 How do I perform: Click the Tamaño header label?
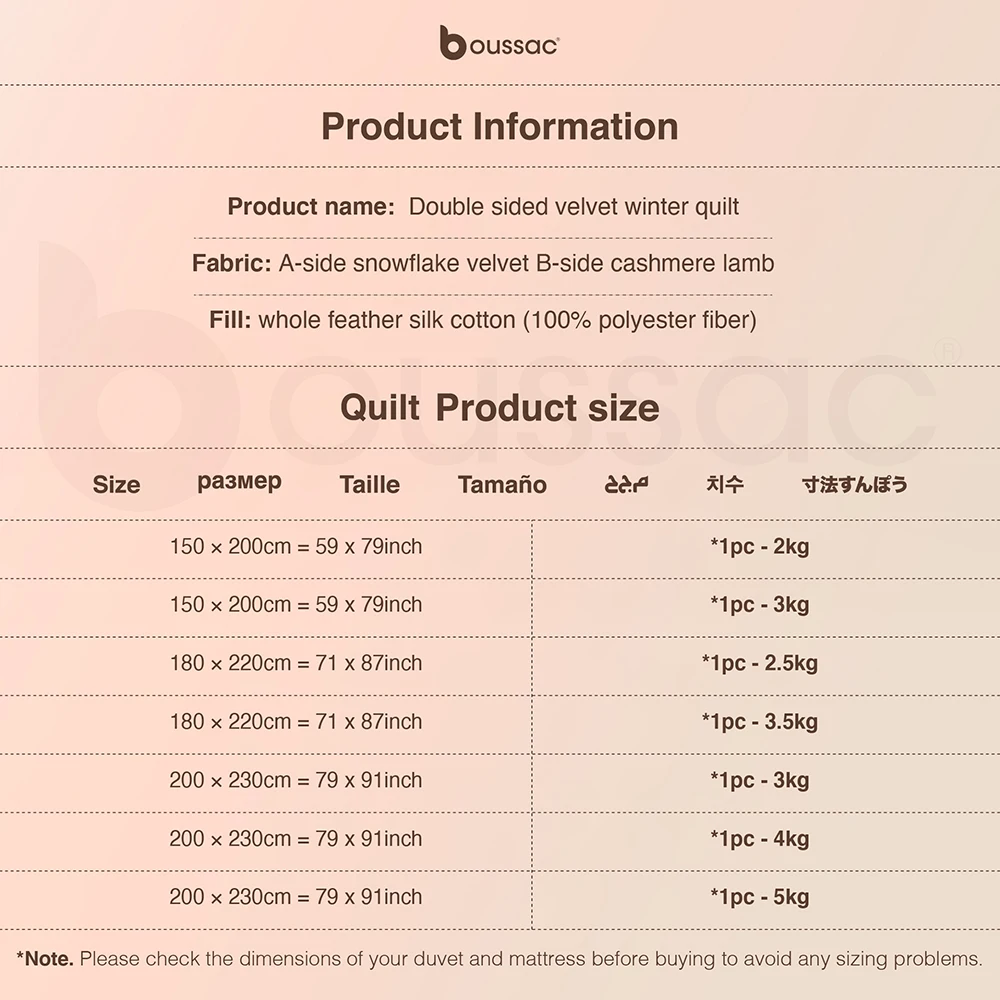[502, 485]
